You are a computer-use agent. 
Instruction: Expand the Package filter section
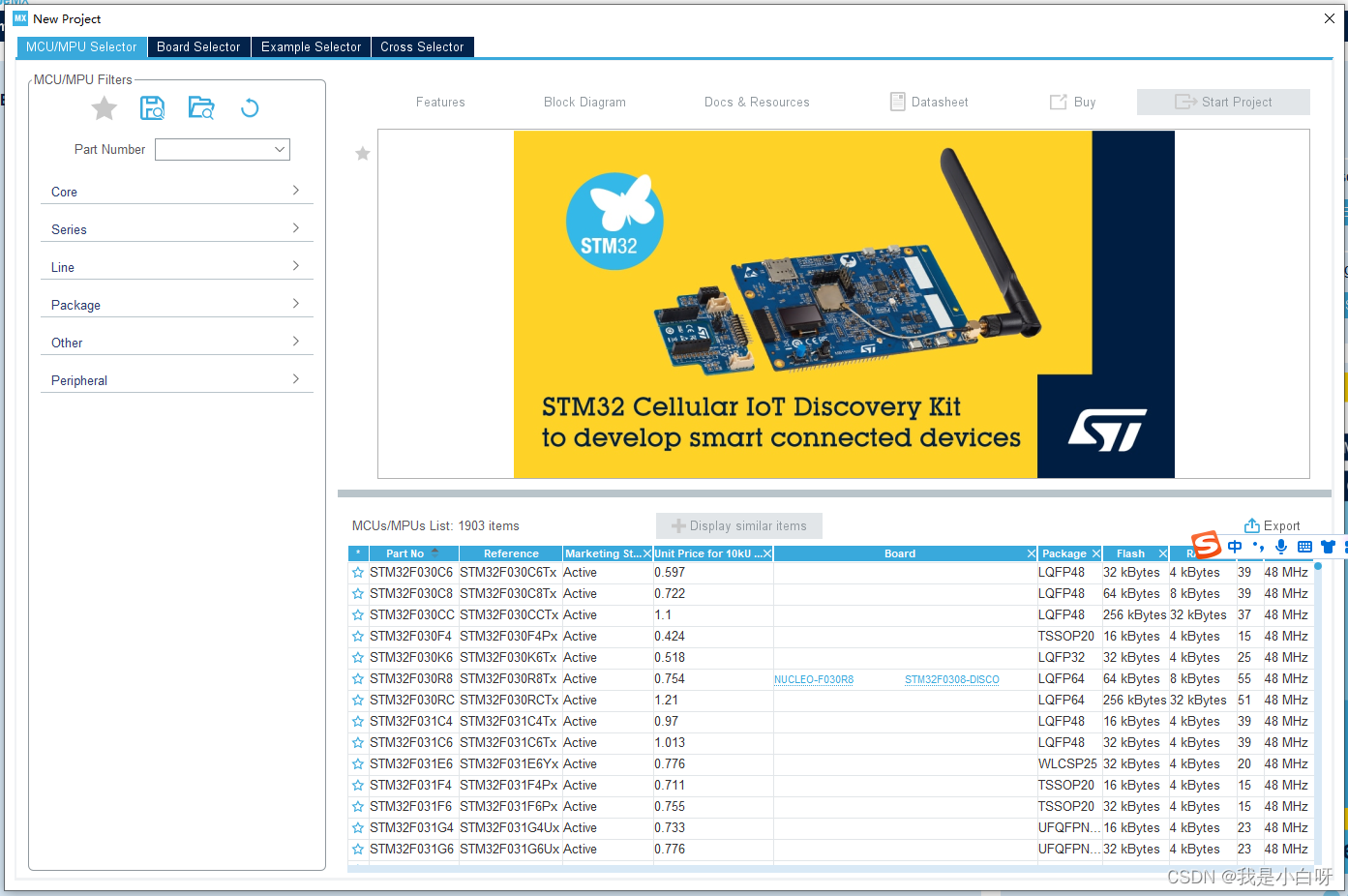click(177, 305)
